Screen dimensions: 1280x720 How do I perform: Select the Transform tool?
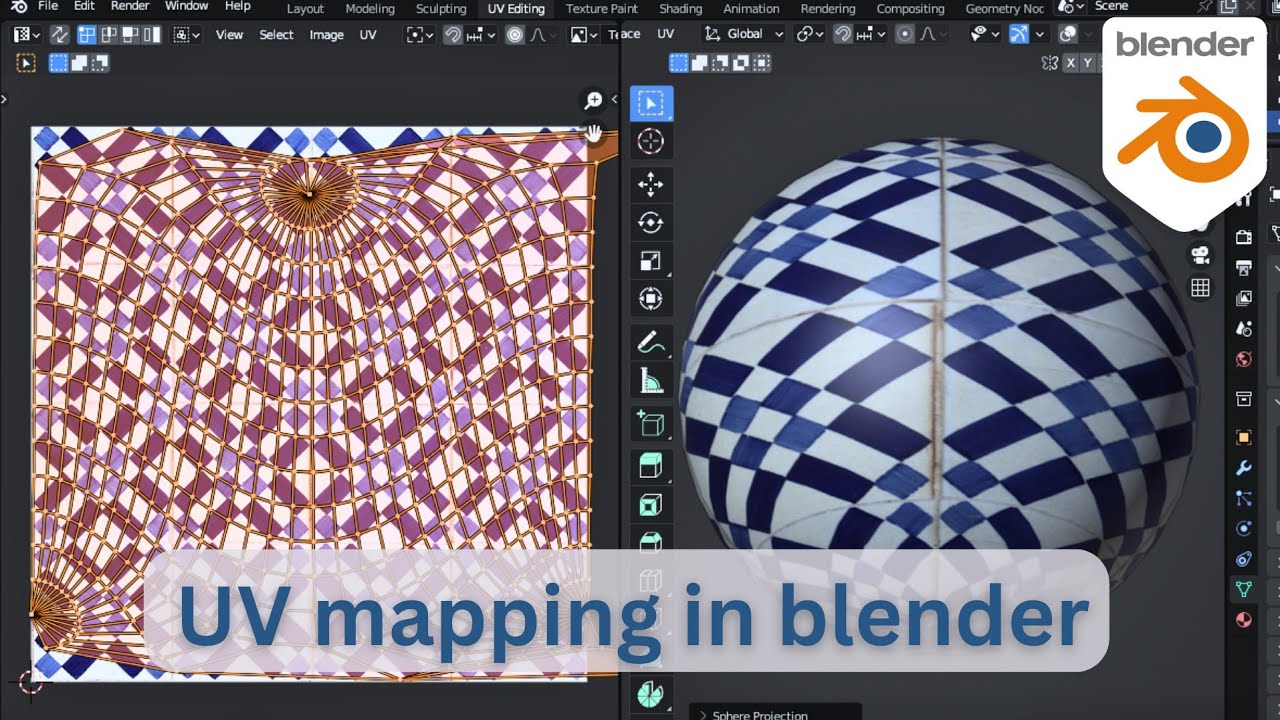pos(651,299)
